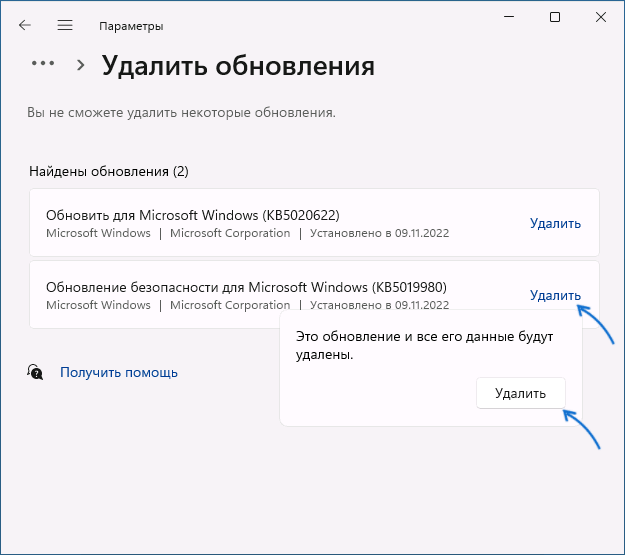Minimize the Параметры window
This screenshot has width=625, height=555.
click(x=509, y=17)
